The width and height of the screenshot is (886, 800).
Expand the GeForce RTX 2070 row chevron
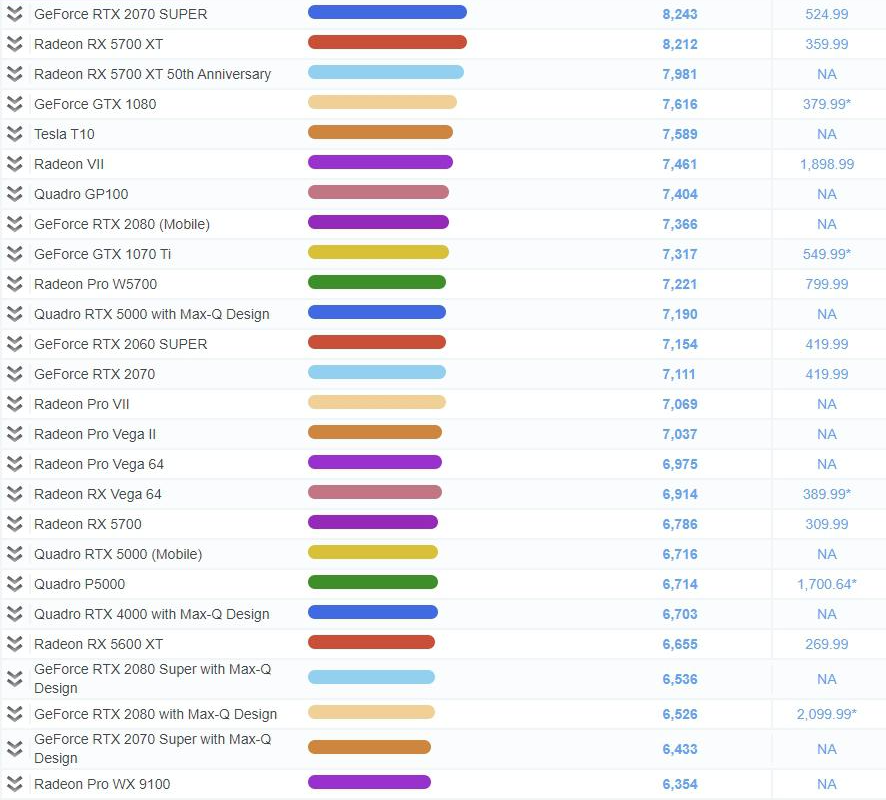(x=14, y=373)
